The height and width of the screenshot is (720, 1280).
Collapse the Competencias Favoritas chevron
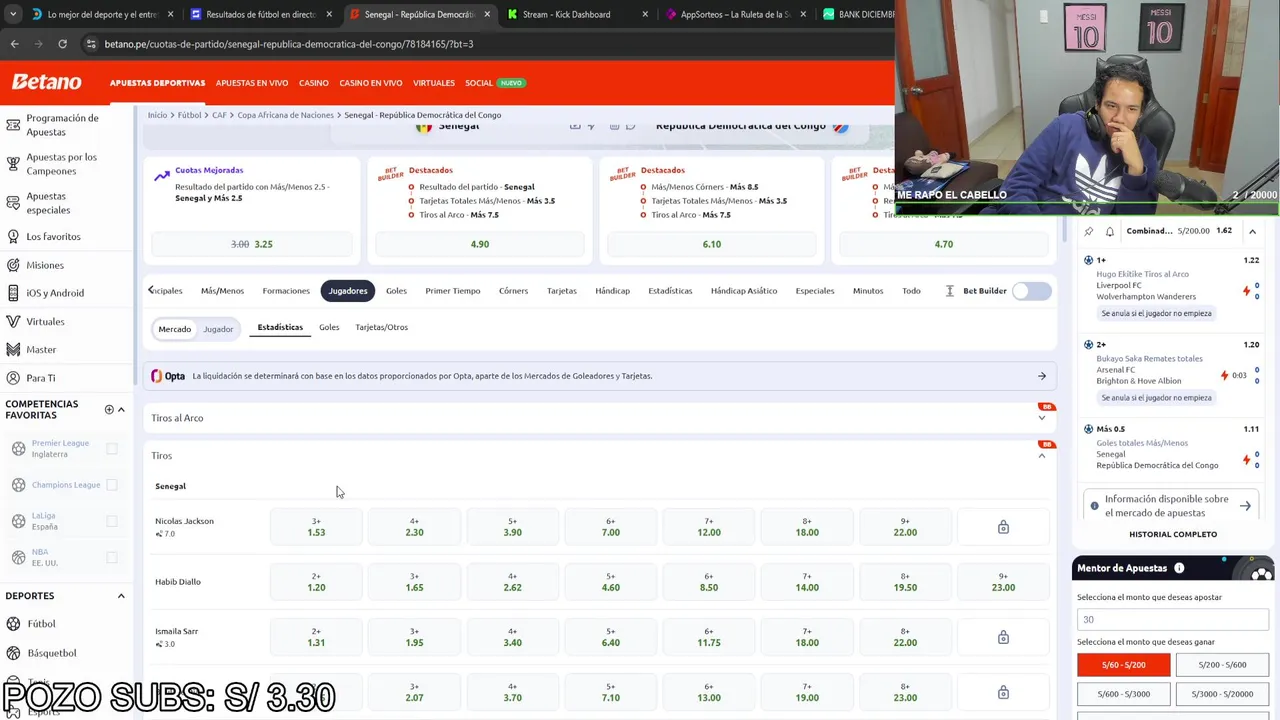pos(121,409)
